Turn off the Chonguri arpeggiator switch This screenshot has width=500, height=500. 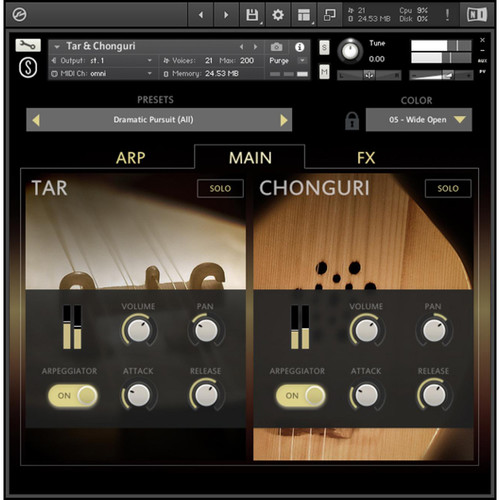click(x=301, y=396)
